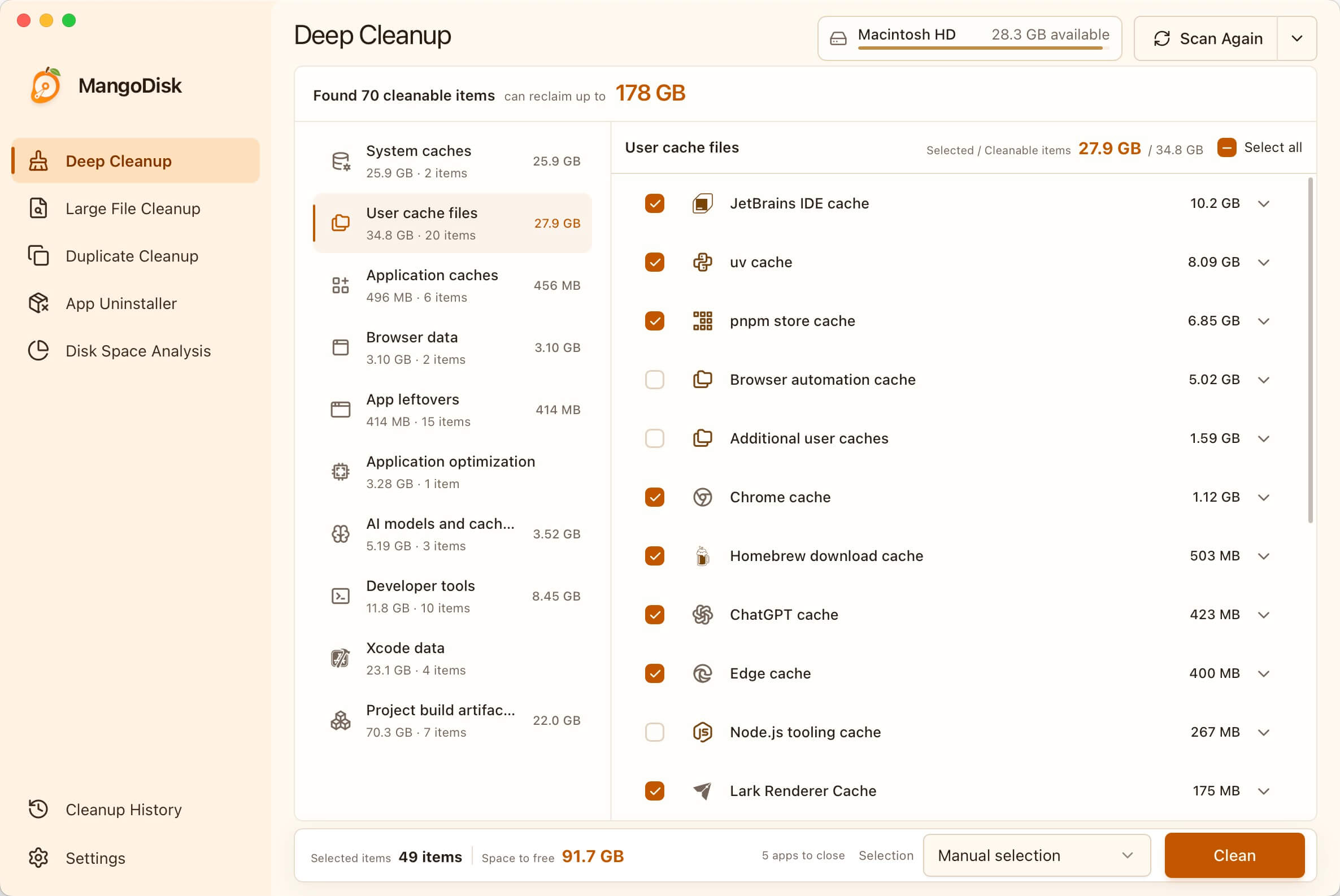Viewport: 1340px width, 896px height.
Task: Click the Project build artifacts cubes icon
Action: pyautogui.click(x=341, y=720)
